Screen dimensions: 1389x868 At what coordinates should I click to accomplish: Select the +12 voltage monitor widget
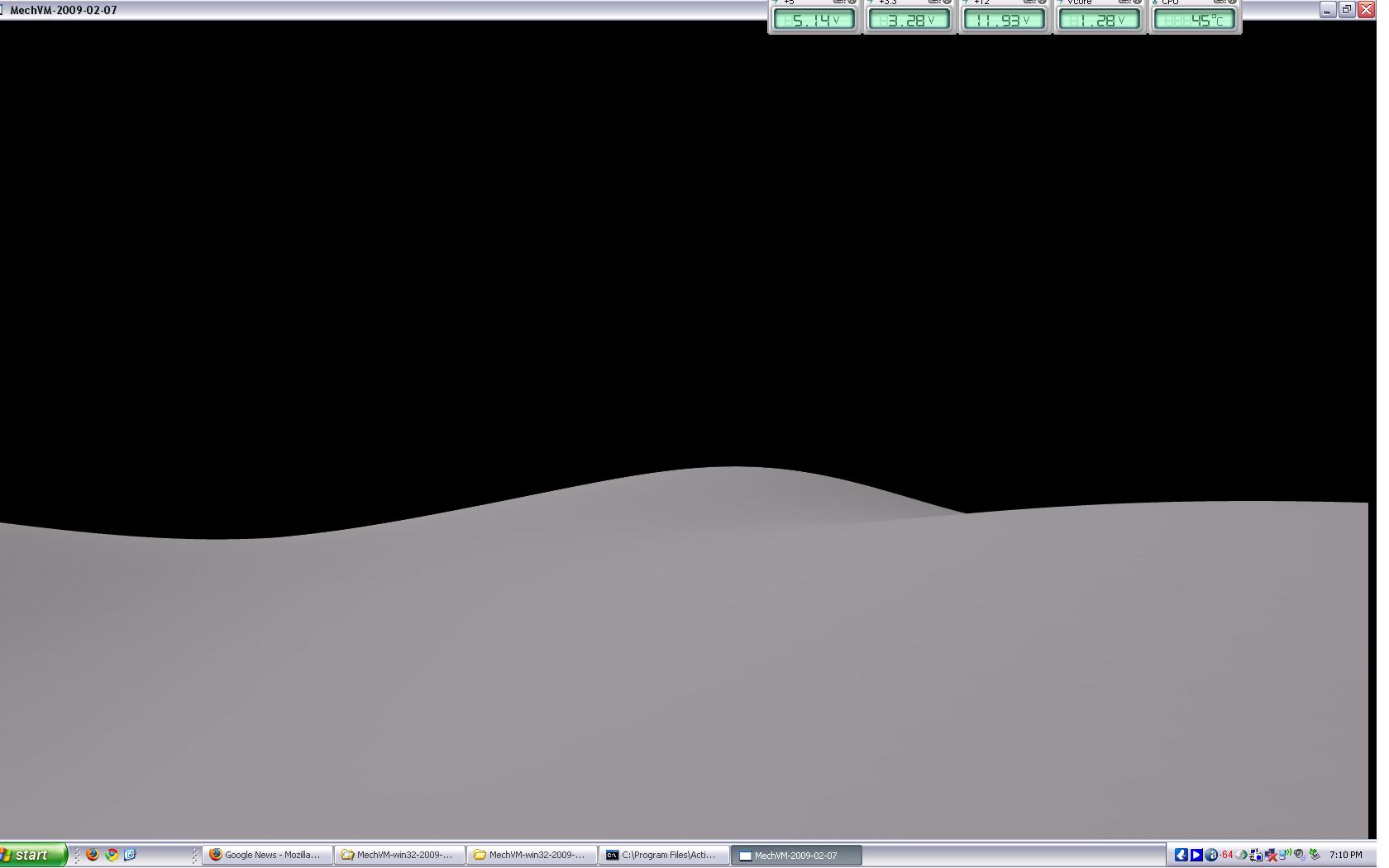pyautogui.click(x=1004, y=20)
